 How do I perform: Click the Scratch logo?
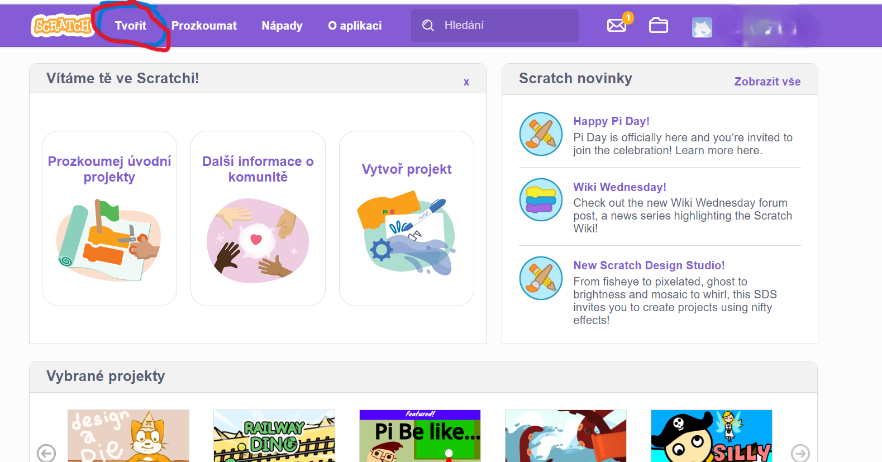tap(62, 26)
